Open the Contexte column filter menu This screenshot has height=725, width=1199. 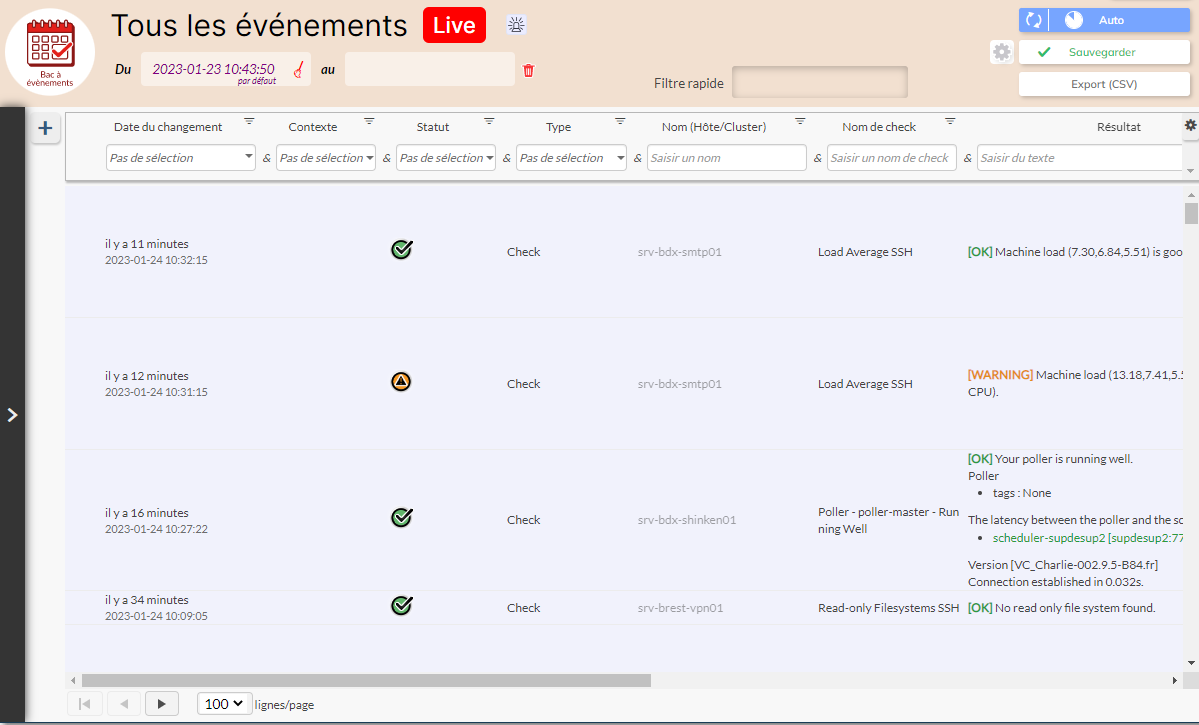pos(369,121)
